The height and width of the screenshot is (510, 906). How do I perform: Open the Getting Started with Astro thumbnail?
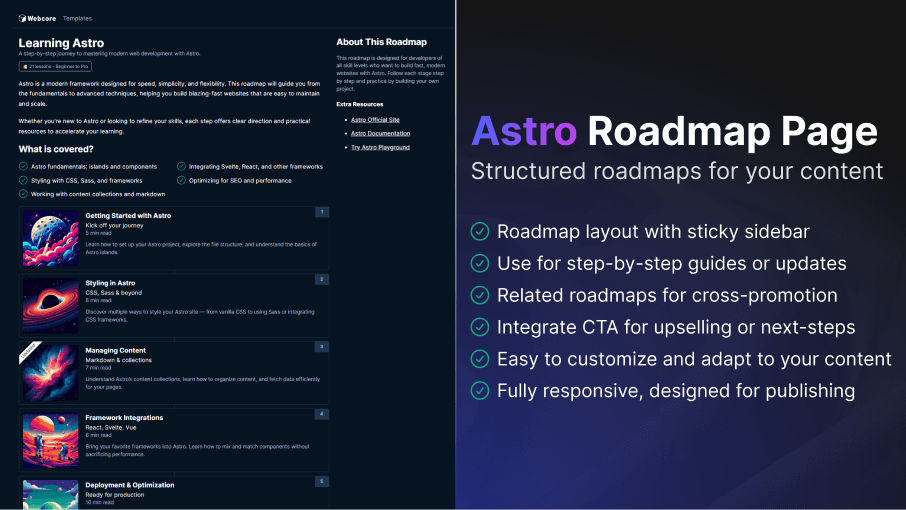point(50,237)
